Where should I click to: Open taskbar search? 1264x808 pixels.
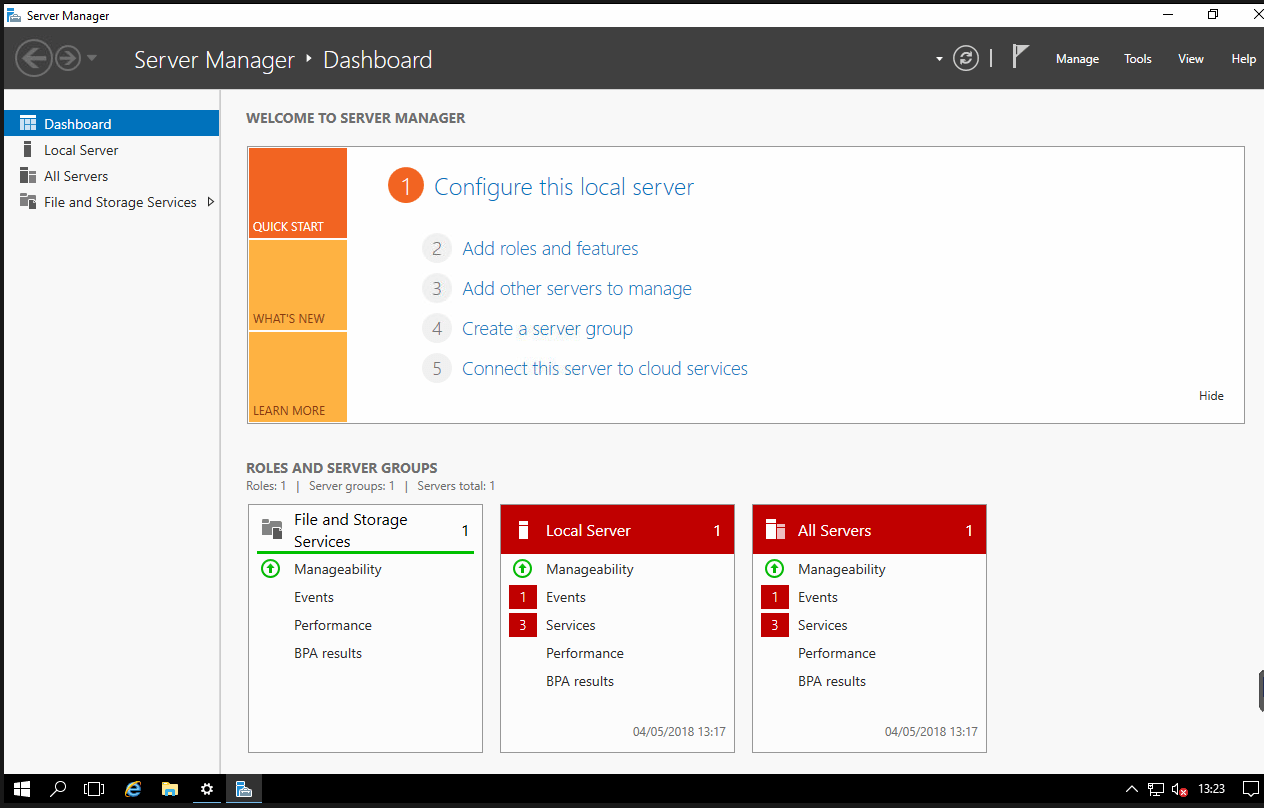tap(59, 789)
